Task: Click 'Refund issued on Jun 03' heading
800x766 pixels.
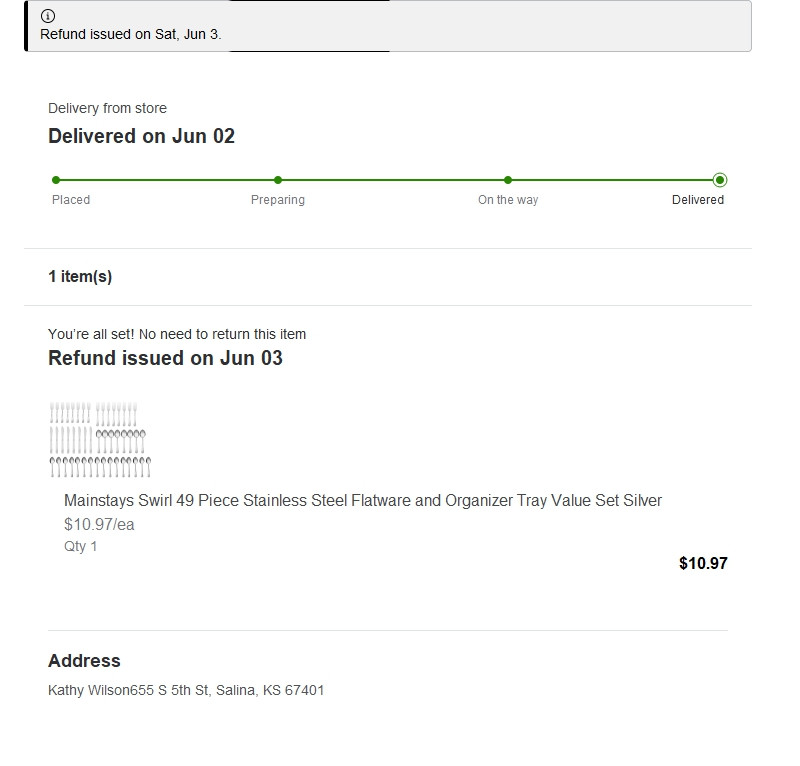Action: 165,358
